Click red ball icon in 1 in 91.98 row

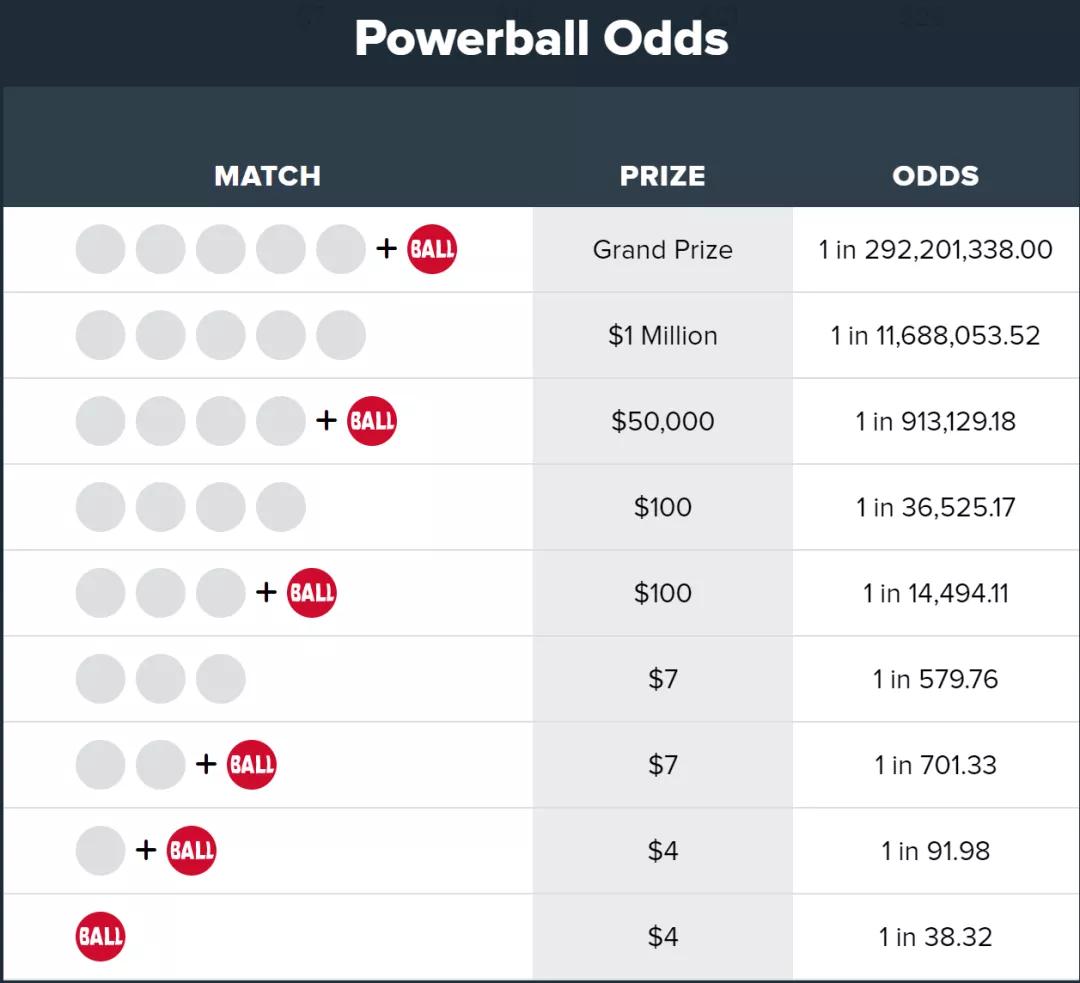[191, 851]
